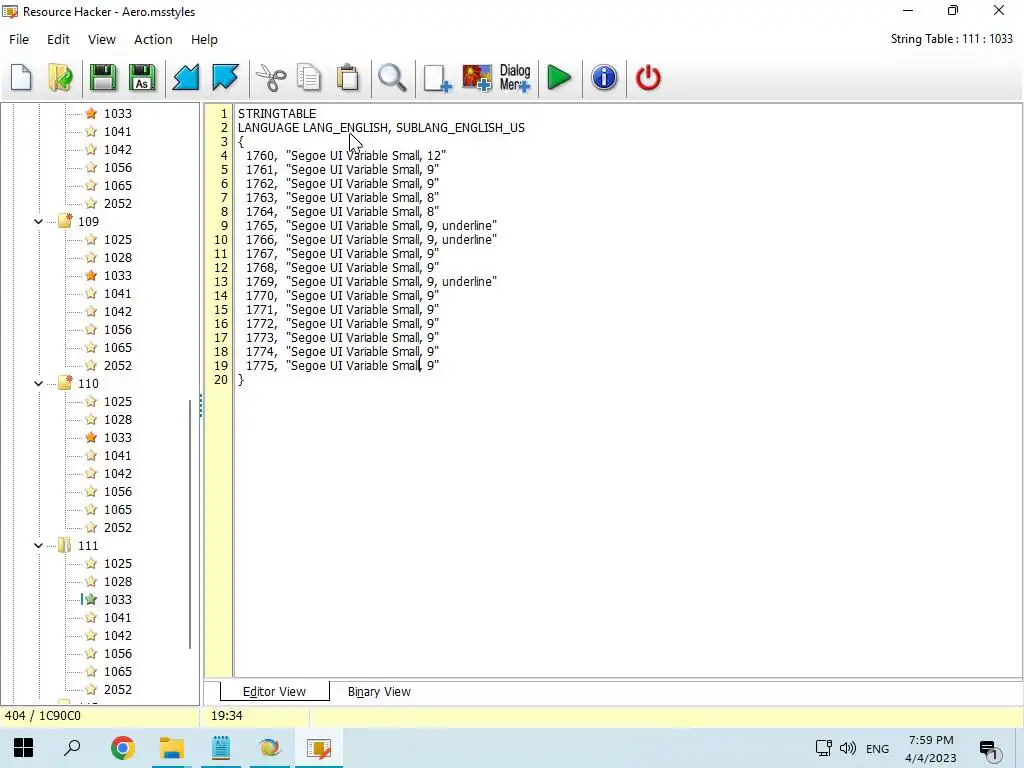
Task: Collapse the 110 folder node
Action: click(x=39, y=383)
